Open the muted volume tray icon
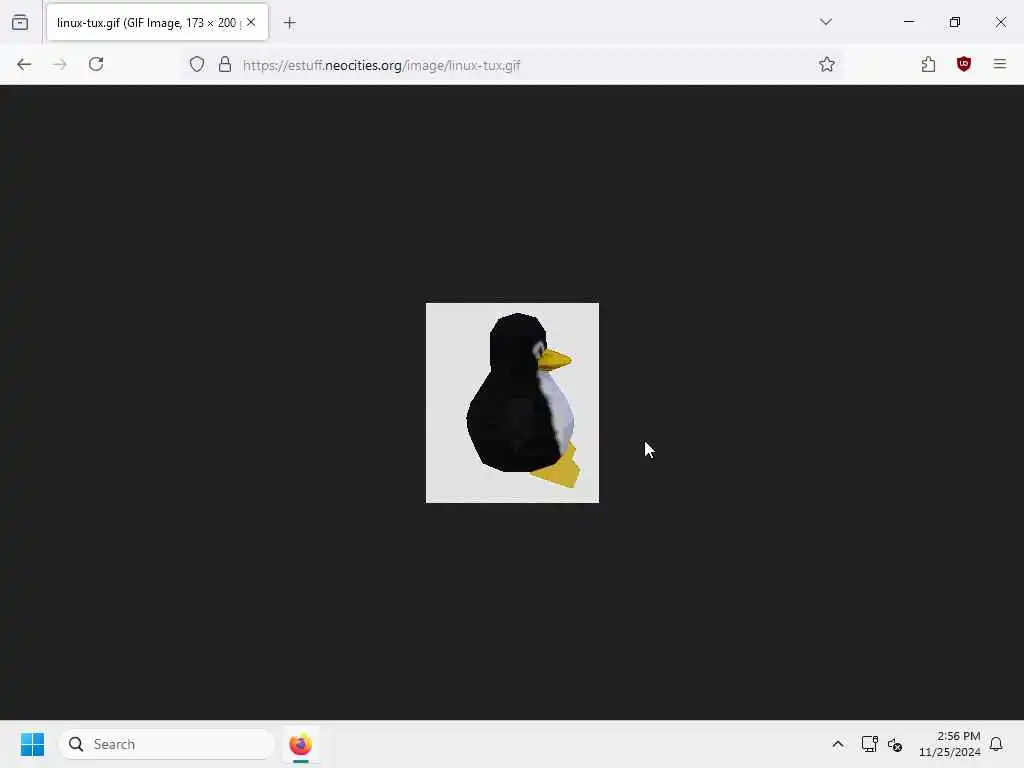This screenshot has height=768, width=1024. [x=895, y=744]
